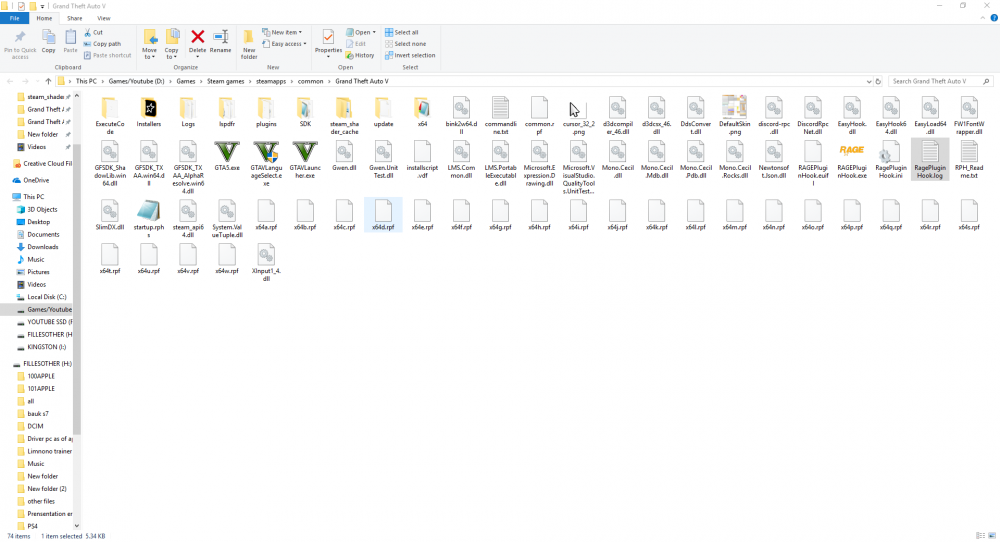The height and width of the screenshot is (542, 1000).
Task: Click the red Delete icon in the ribbon
Action: (198, 39)
